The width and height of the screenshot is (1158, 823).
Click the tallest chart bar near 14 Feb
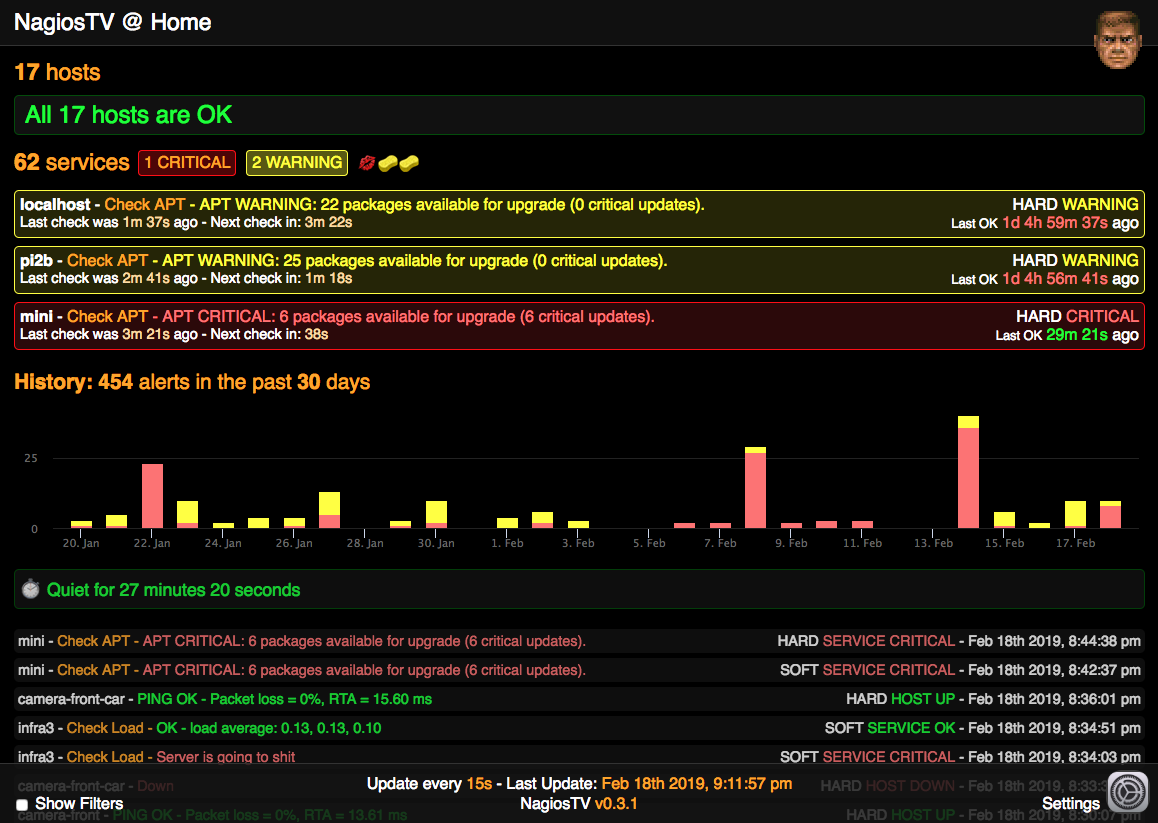(968, 472)
